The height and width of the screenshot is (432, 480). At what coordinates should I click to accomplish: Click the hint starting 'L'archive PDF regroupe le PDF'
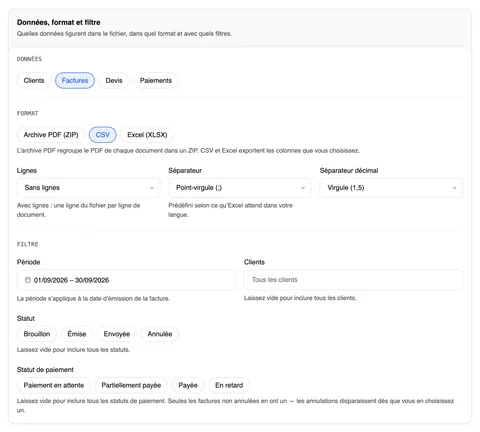point(188,151)
